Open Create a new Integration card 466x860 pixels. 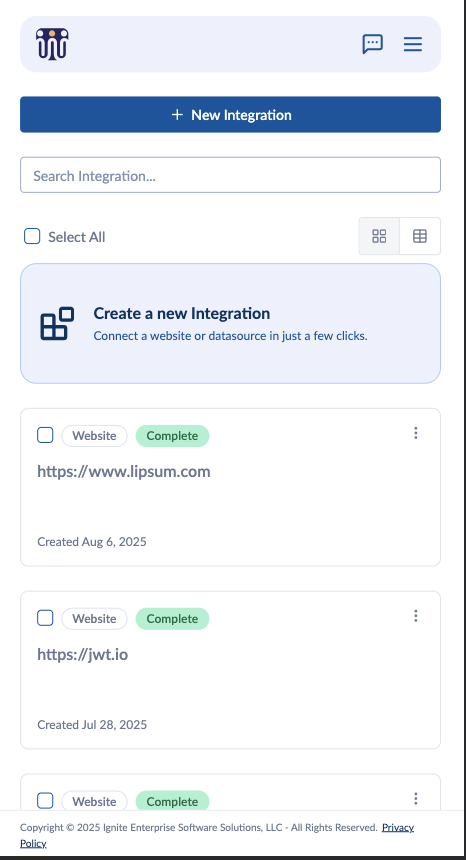coord(230,324)
